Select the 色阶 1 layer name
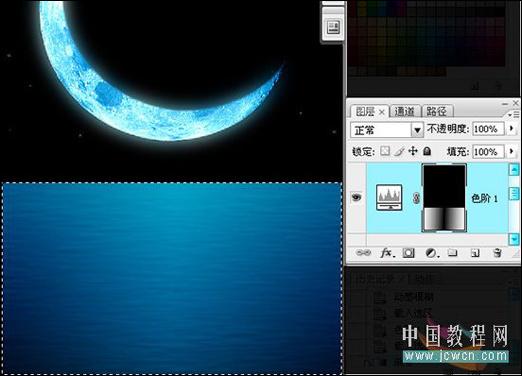This screenshot has height=376, width=522. pyautogui.click(x=484, y=199)
